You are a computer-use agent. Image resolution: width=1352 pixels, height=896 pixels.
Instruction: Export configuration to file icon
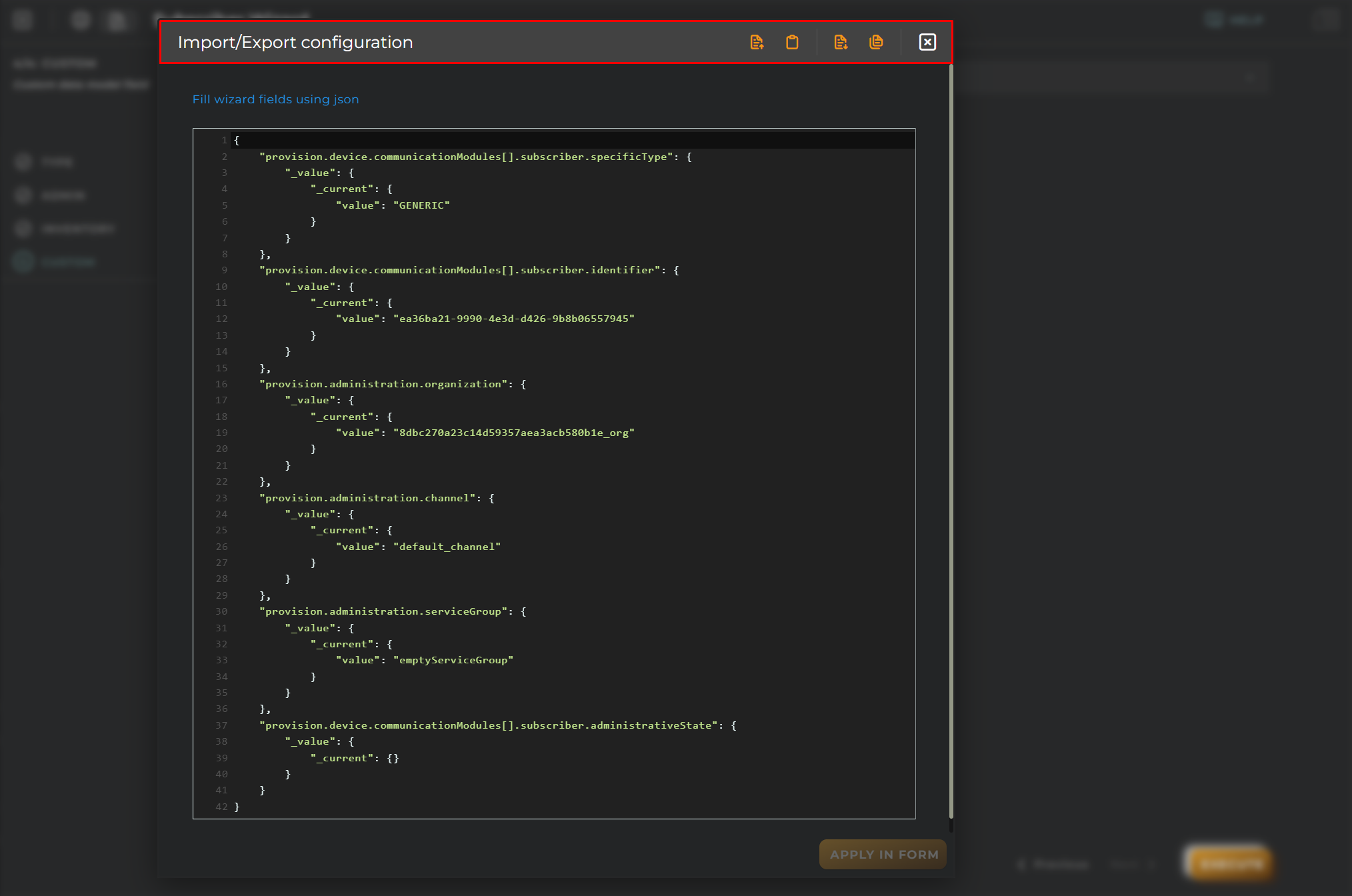click(x=841, y=42)
